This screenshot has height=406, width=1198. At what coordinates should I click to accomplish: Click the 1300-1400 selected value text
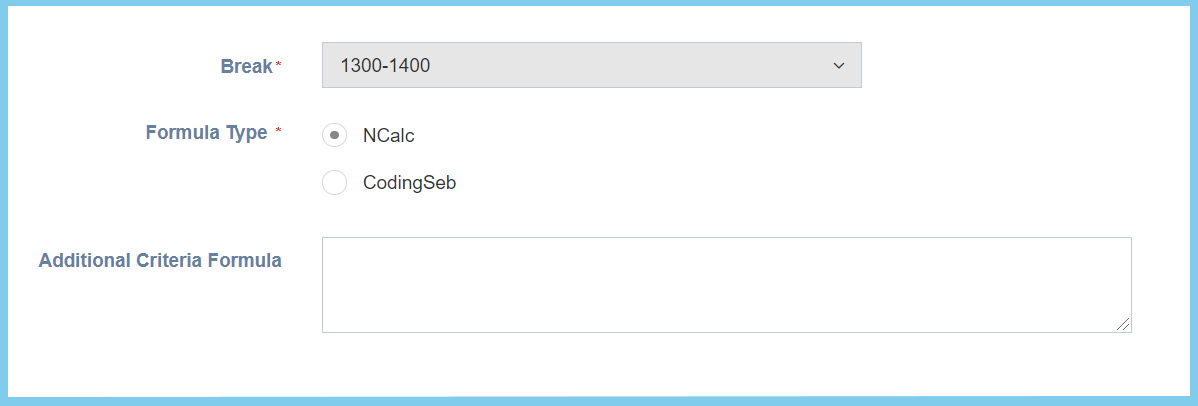(x=385, y=66)
